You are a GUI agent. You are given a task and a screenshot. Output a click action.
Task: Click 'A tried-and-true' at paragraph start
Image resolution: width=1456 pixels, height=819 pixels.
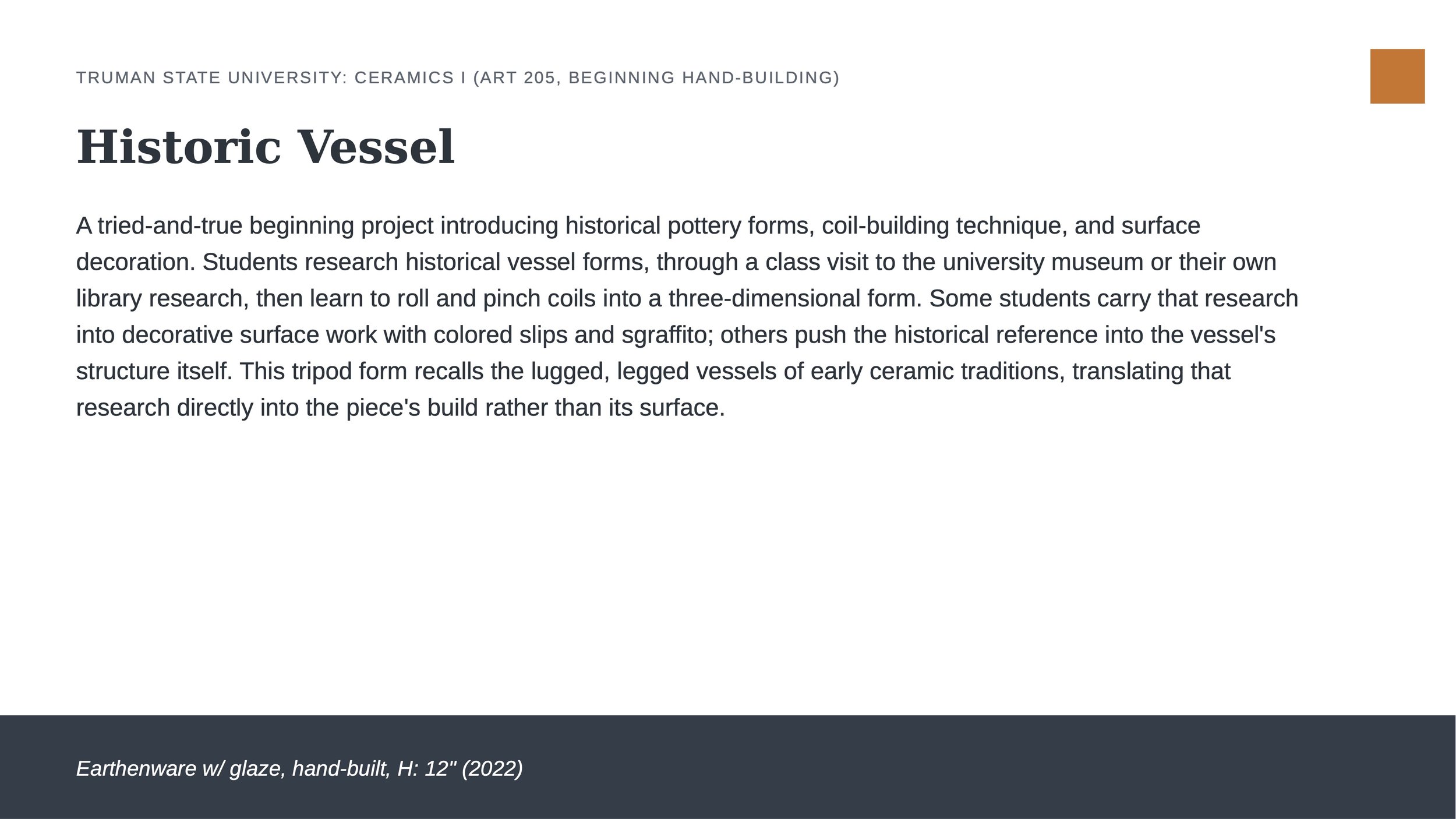[x=159, y=225]
